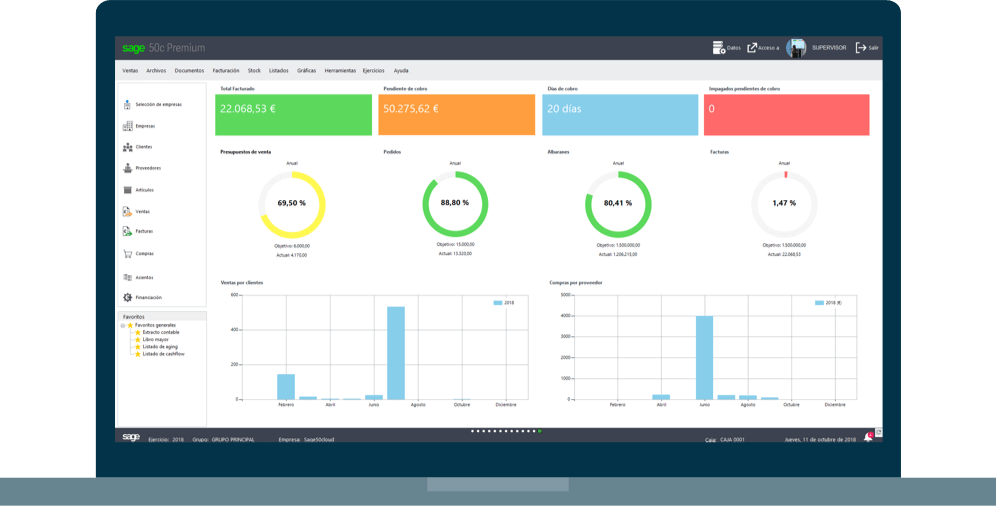Click the Total facturado green tile

coord(293,115)
